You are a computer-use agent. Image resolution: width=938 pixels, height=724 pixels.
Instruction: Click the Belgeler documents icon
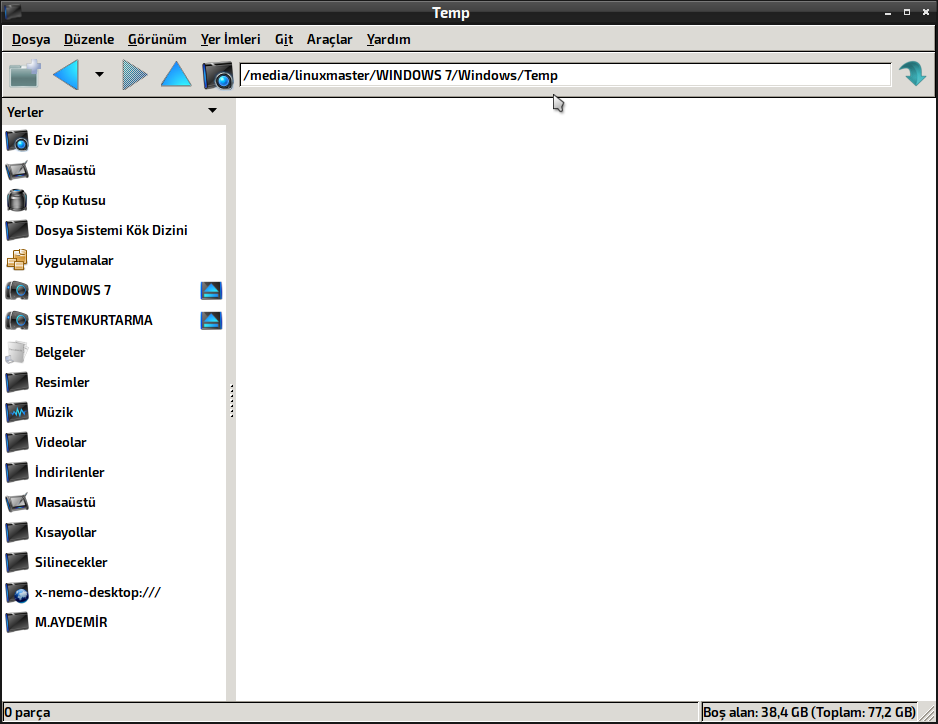click(17, 352)
